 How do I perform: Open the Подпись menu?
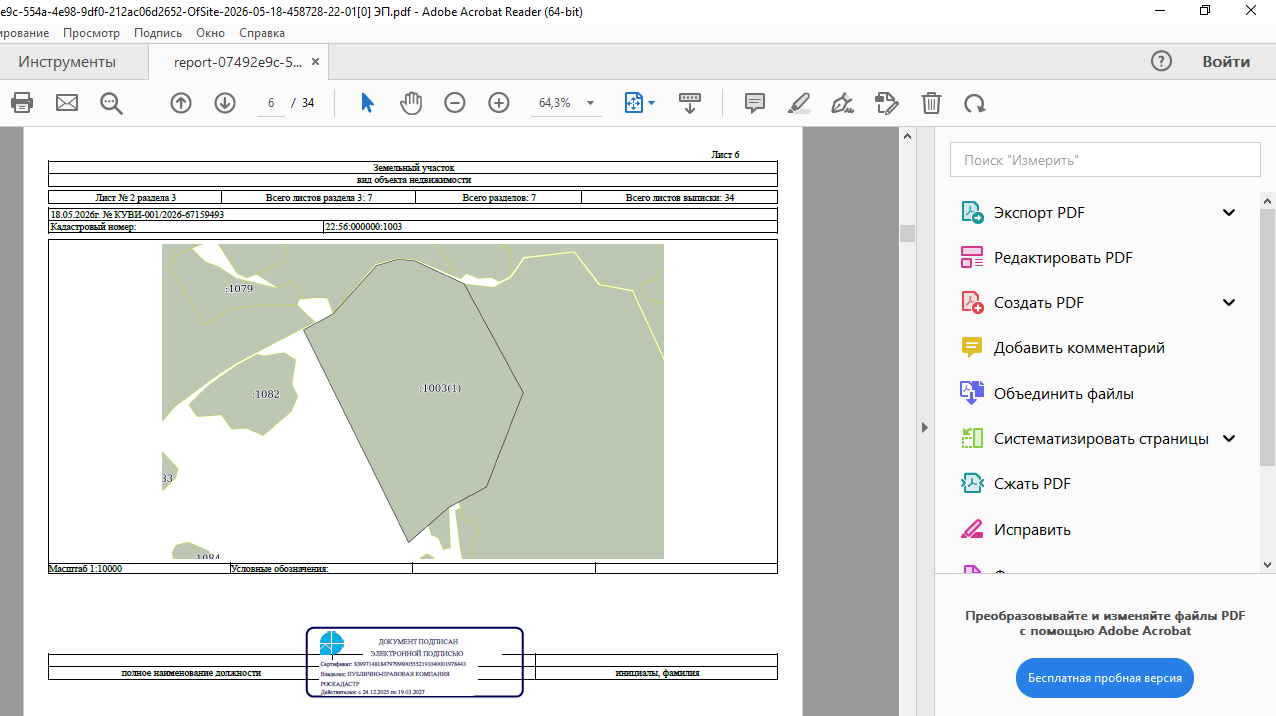coord(158,33)
